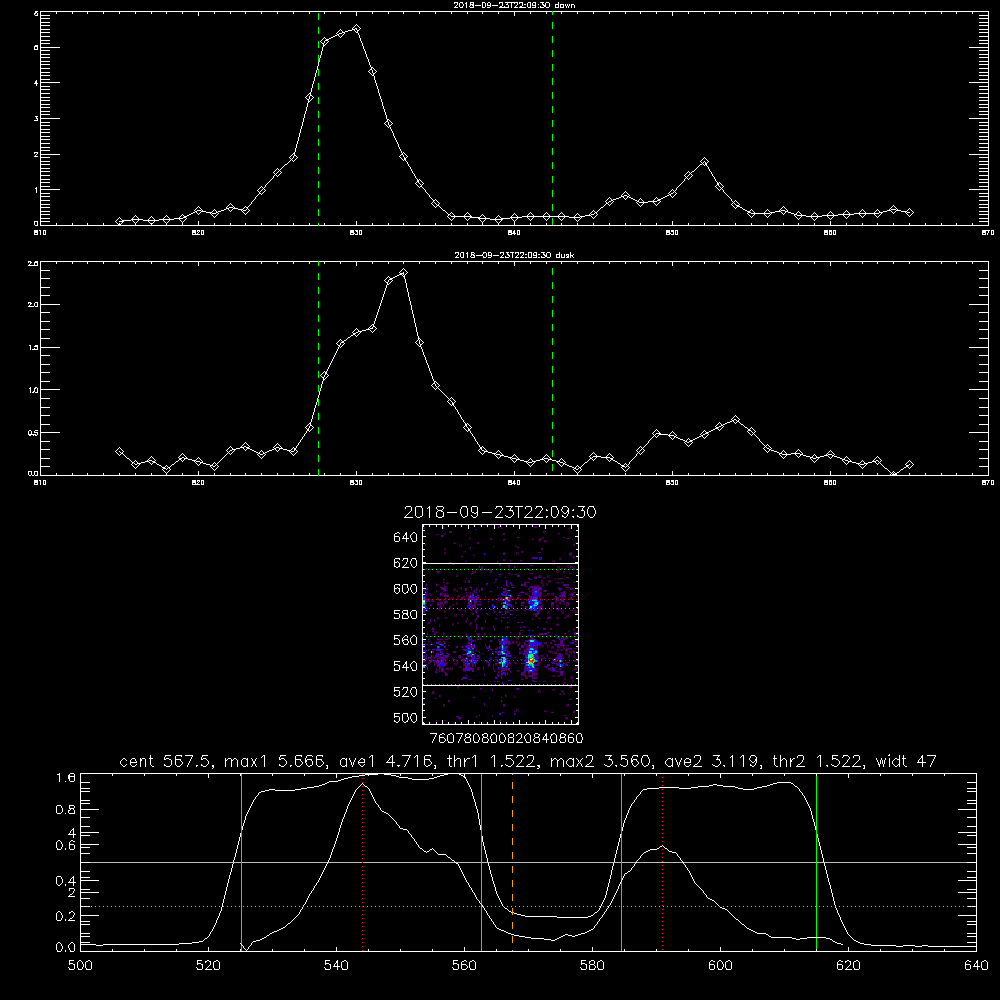
Task: Click the x-axis label '640' of the bottom plot
Action: [x=976, y=966]
